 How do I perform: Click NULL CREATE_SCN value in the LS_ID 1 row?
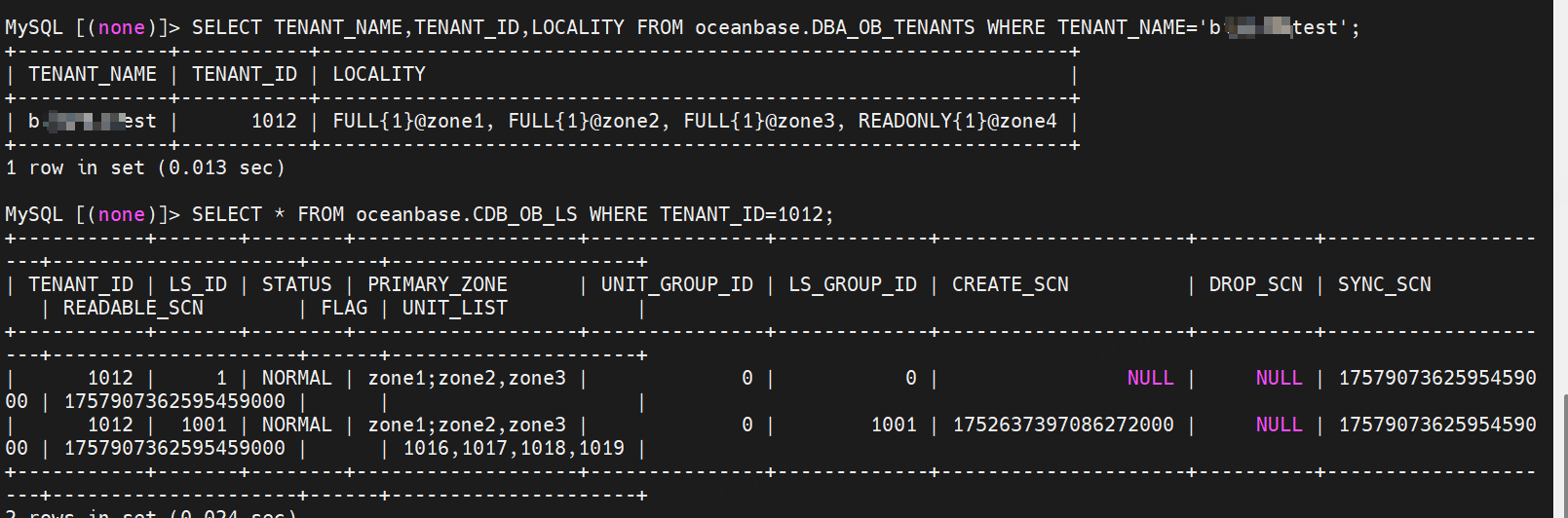(x=1151, y=378)
